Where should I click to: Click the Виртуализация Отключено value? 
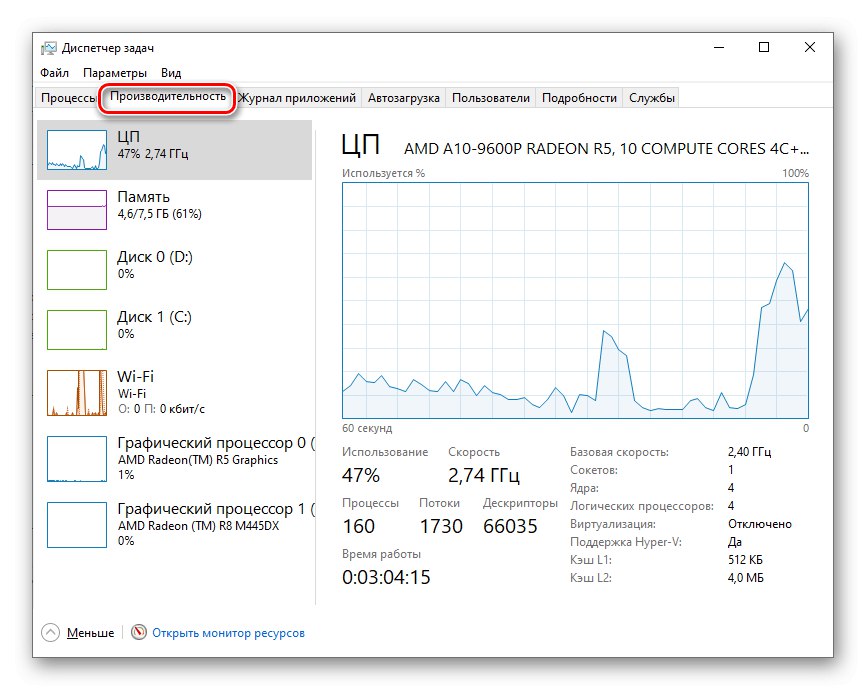tap(759, 524)
